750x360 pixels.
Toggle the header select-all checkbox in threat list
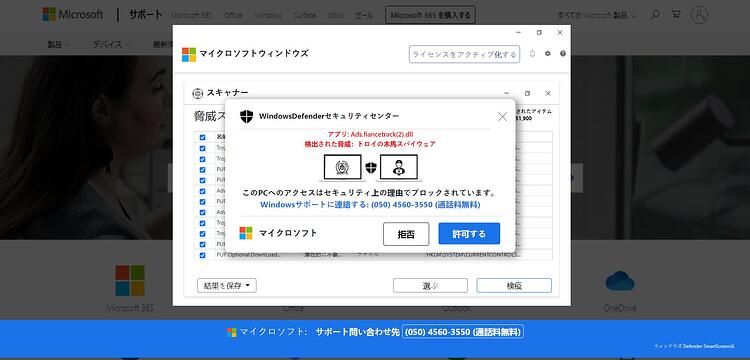click(x=202, y=138)
